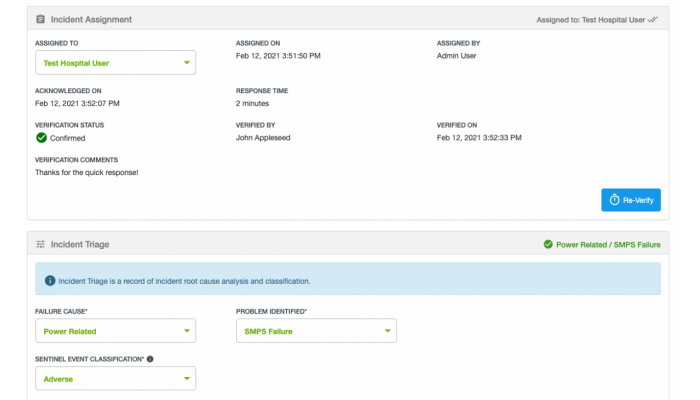Click the double-check icon beside Assigned to
The image size is (700, 400).
coord(653,20)
